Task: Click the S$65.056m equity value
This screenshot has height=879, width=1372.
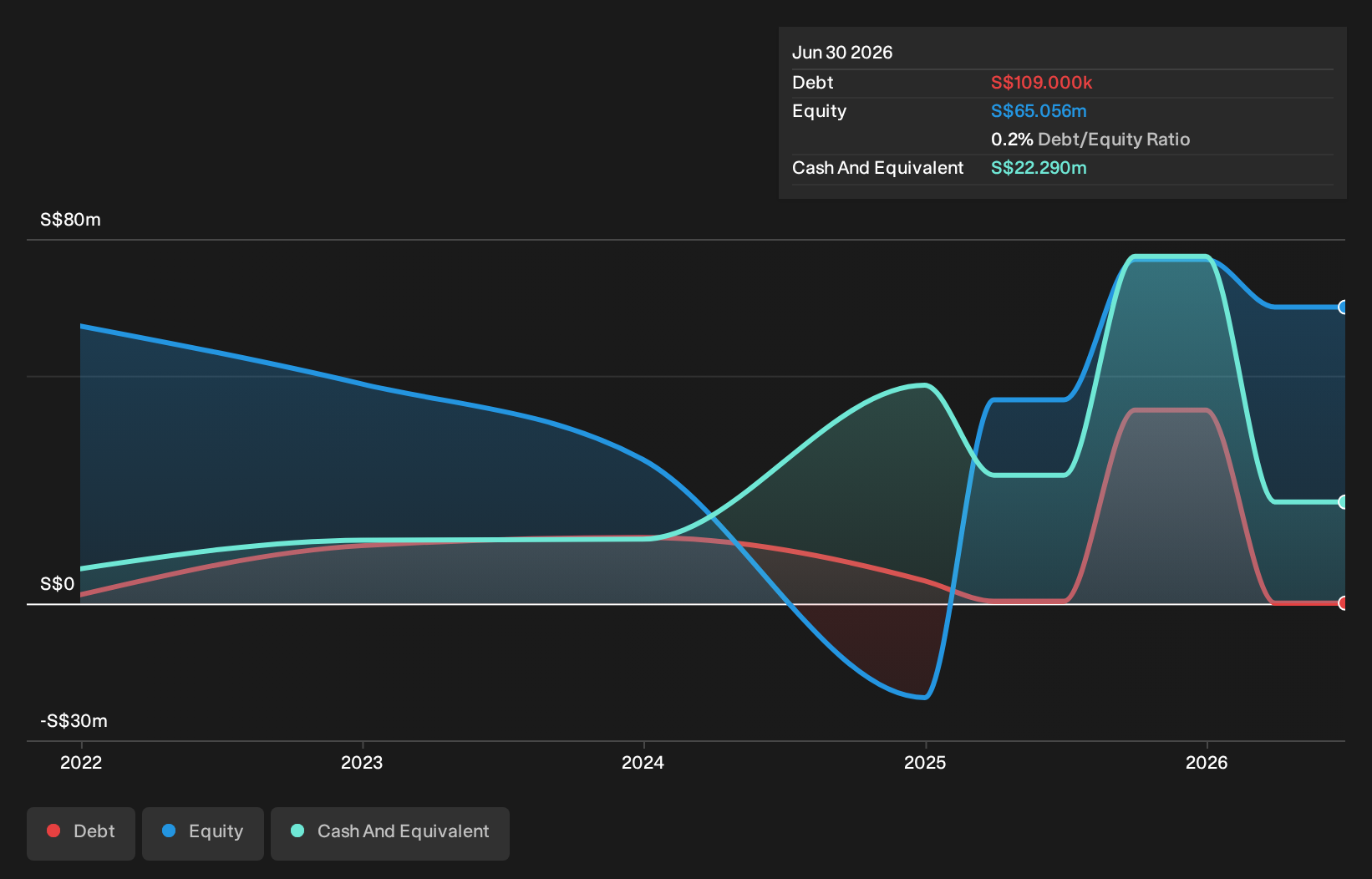Action: coord(1039,111)
